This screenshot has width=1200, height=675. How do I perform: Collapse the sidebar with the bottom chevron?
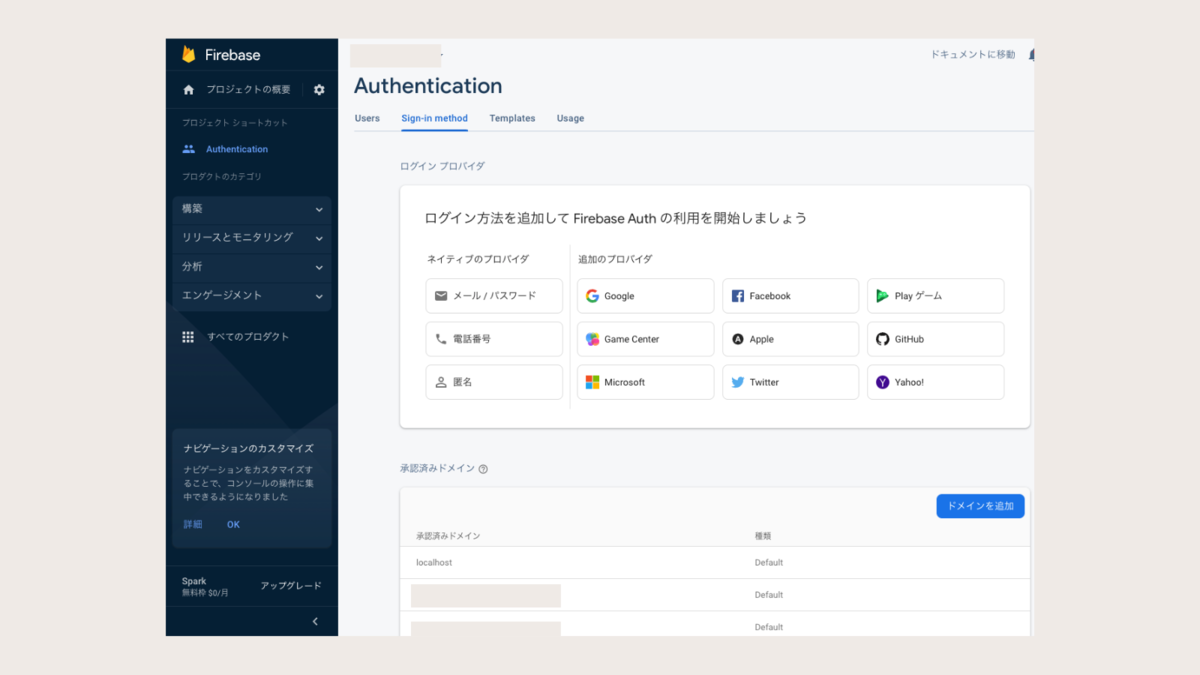[315, 621]
